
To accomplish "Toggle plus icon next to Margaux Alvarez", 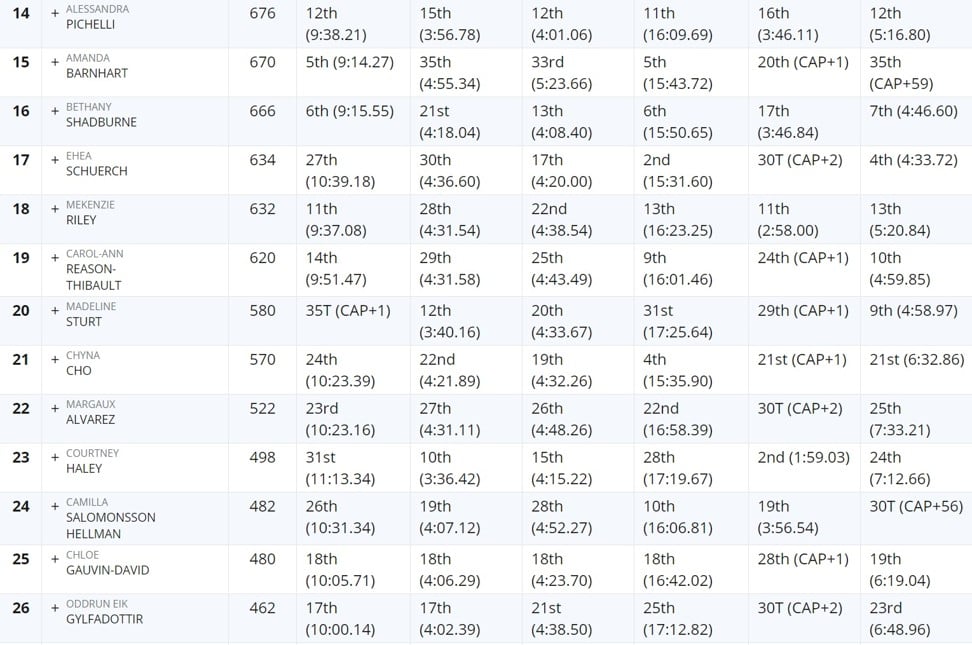I will [55, 409].
